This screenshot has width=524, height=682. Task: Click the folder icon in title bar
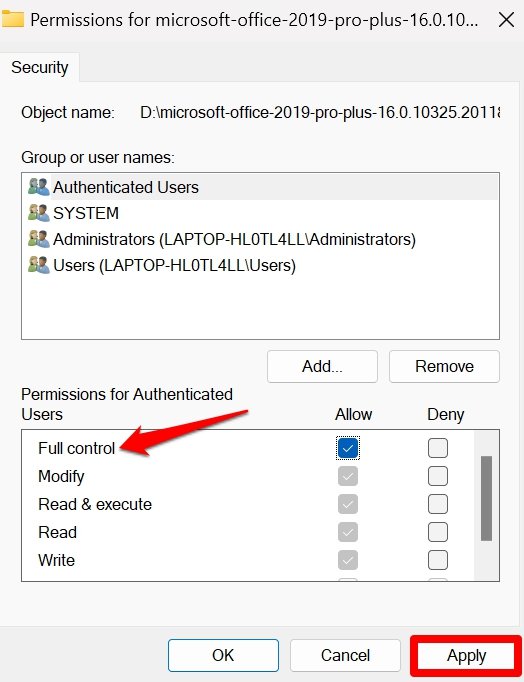(x=12, y=19)
